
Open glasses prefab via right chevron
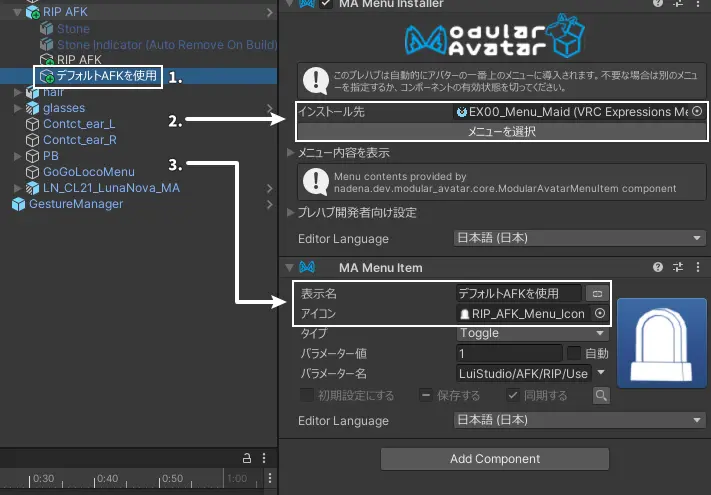(270, 108)
